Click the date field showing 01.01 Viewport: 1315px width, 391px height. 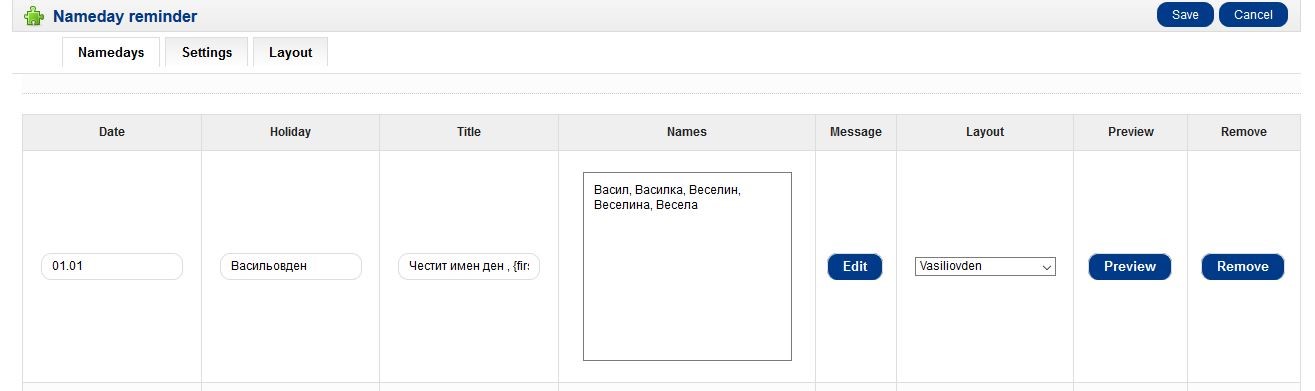click(x=112, y=266)
